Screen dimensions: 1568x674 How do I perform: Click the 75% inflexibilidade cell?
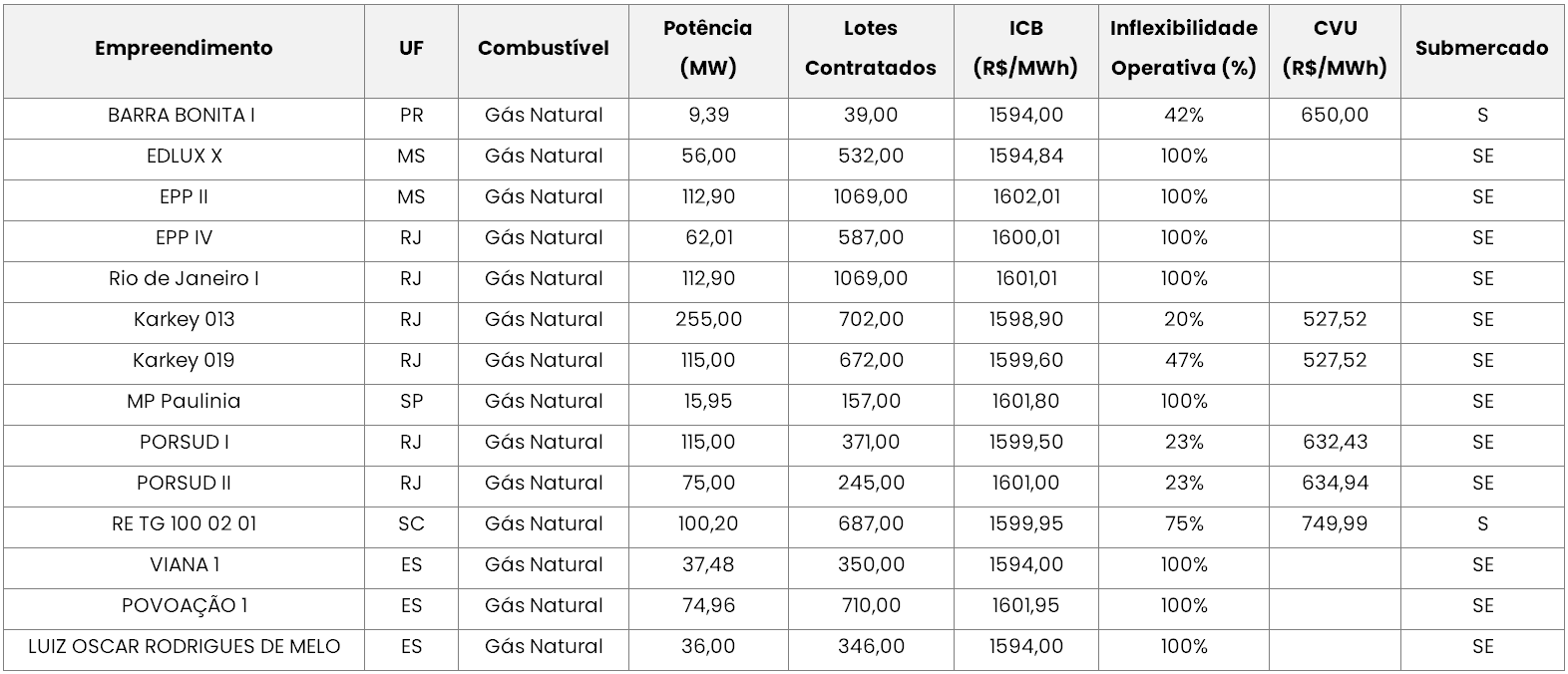coord(1184,524)
